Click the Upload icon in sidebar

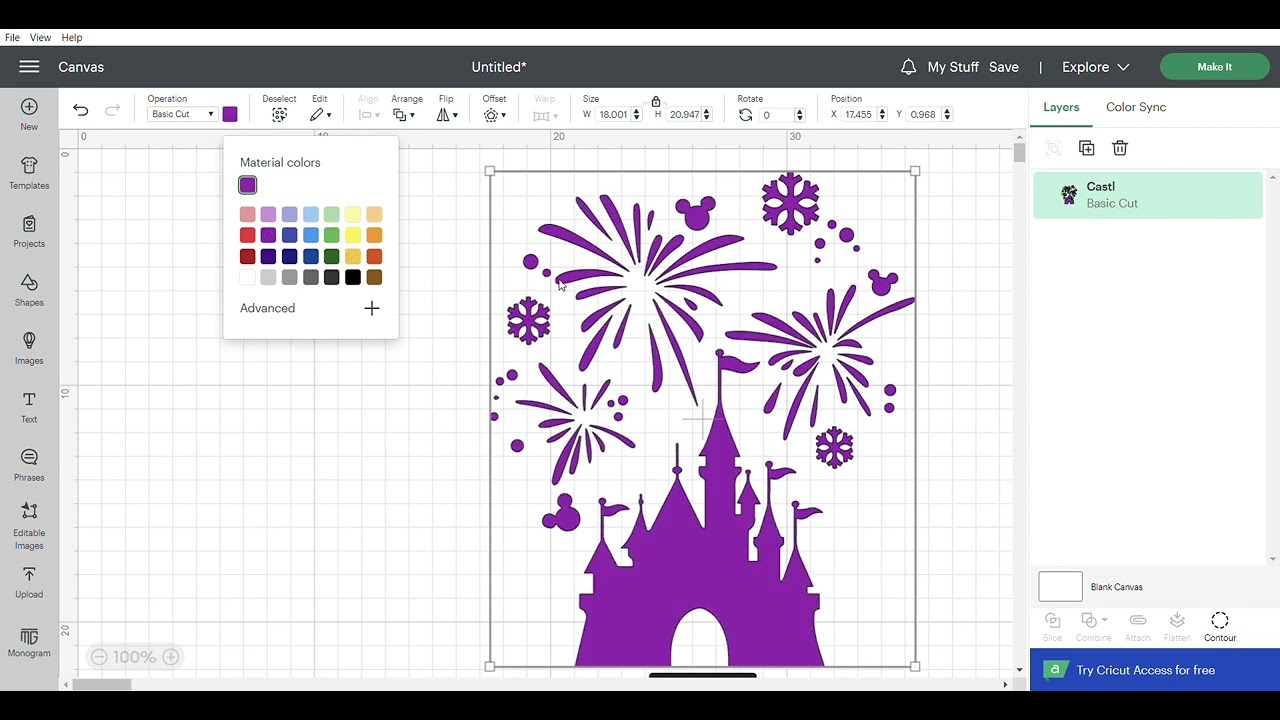[29, 583]
